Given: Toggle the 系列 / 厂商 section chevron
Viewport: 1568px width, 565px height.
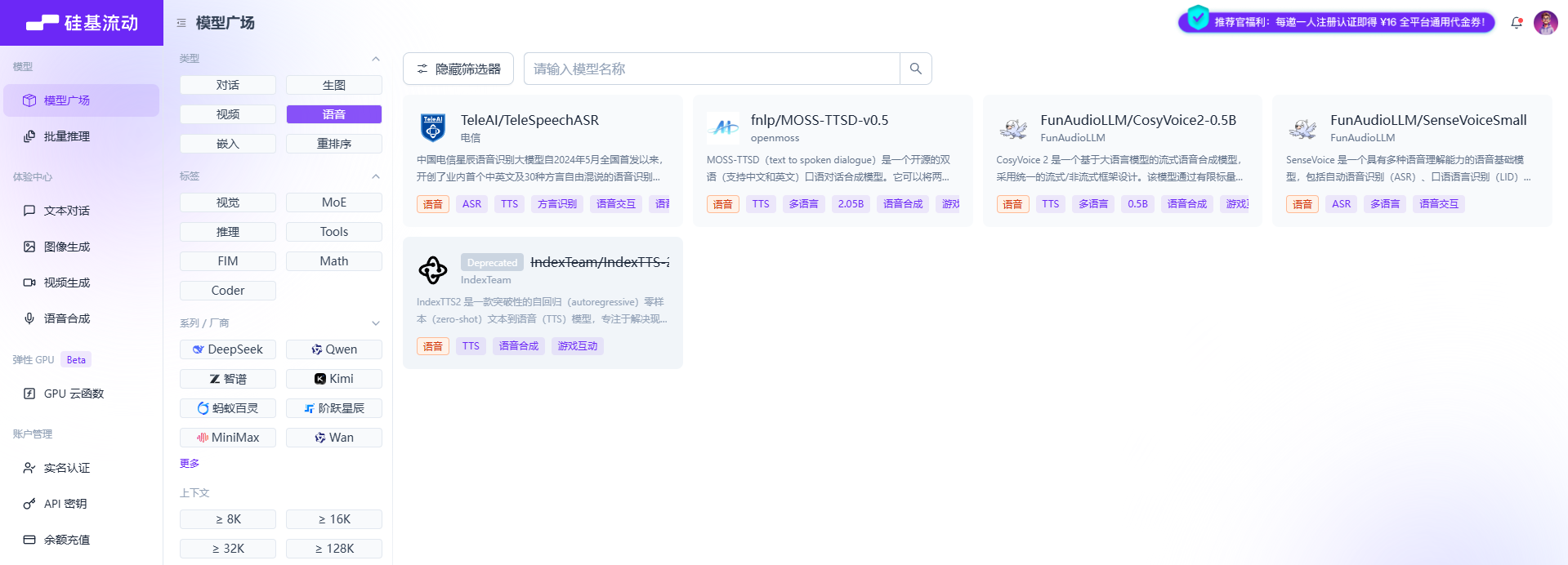Looking at the screenshot, I should tap(376, 323).
